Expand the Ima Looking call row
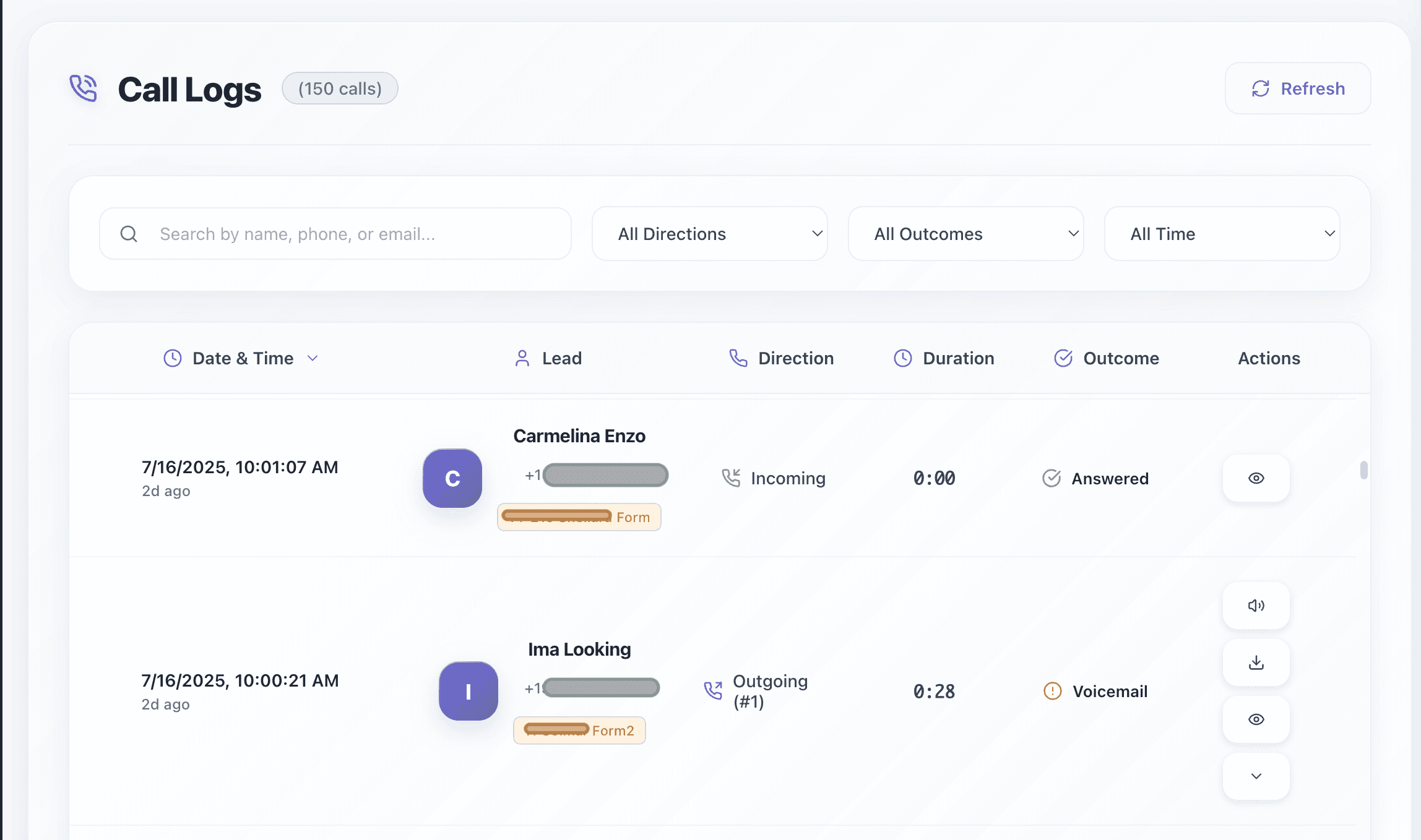Screen dimensions: 1421x840 pyautogui.click(x=1256, y=776)
